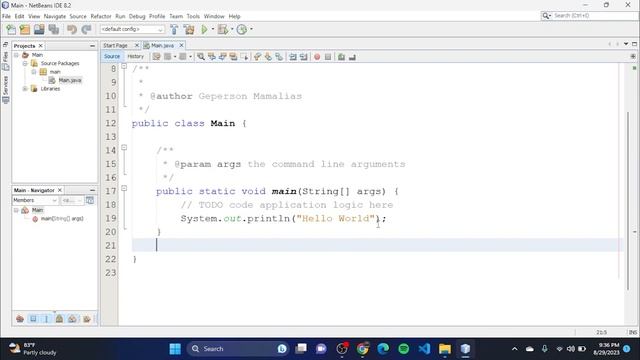Toggle Bookmark in editor toolbar

point(279,57)
